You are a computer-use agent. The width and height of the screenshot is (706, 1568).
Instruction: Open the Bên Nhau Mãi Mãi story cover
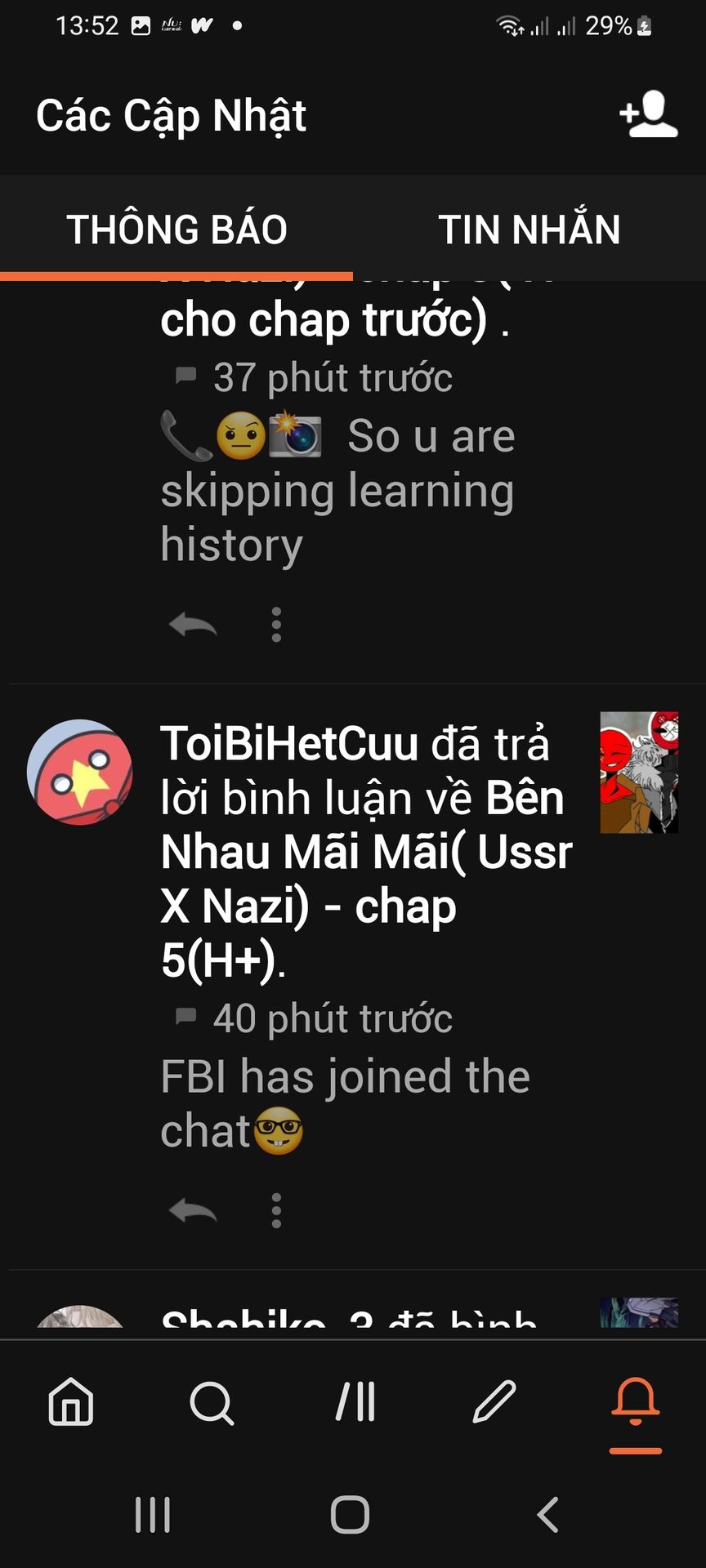pyautogui.click(x=639, y=772)
